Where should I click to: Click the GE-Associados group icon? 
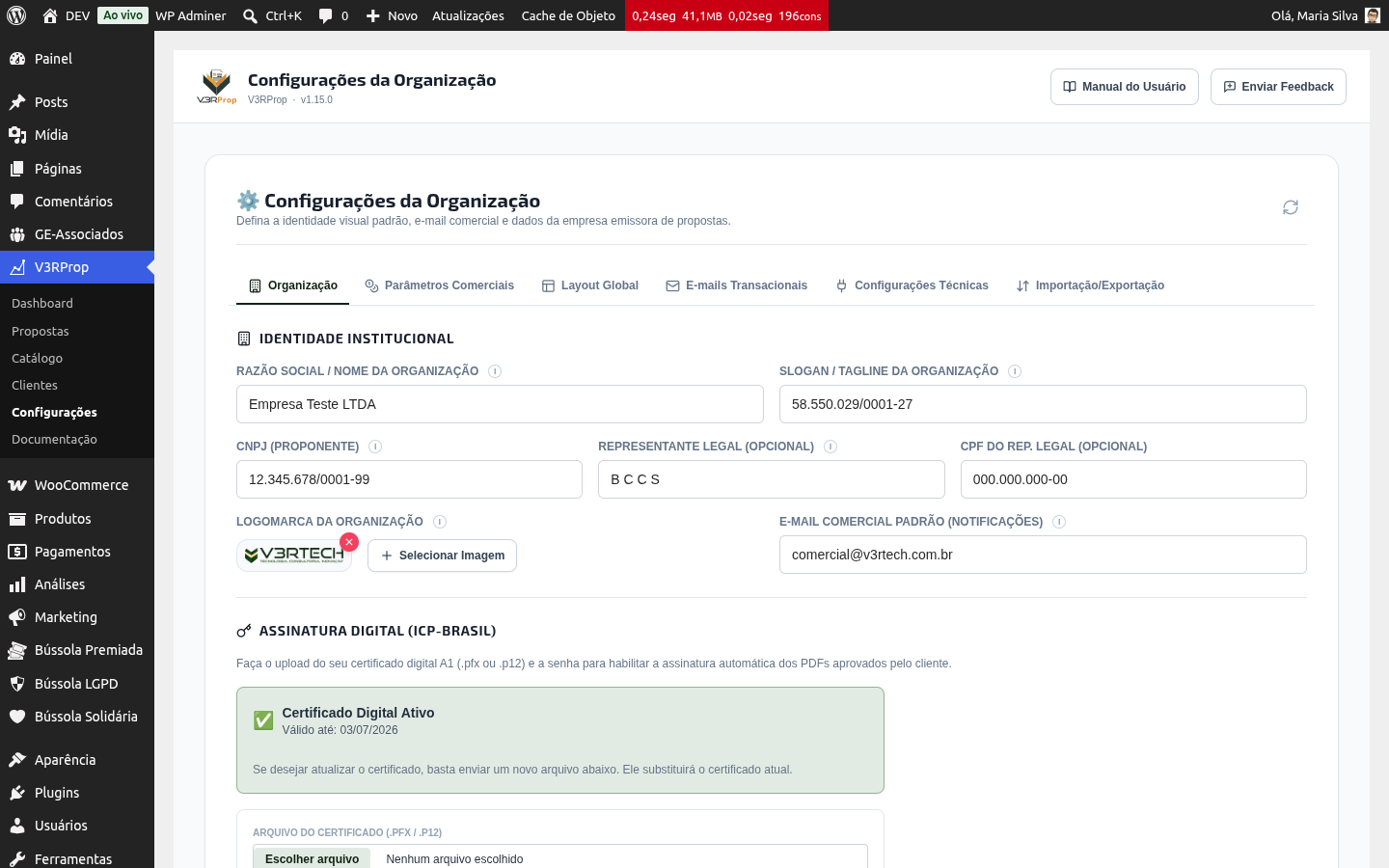[17, 234]
